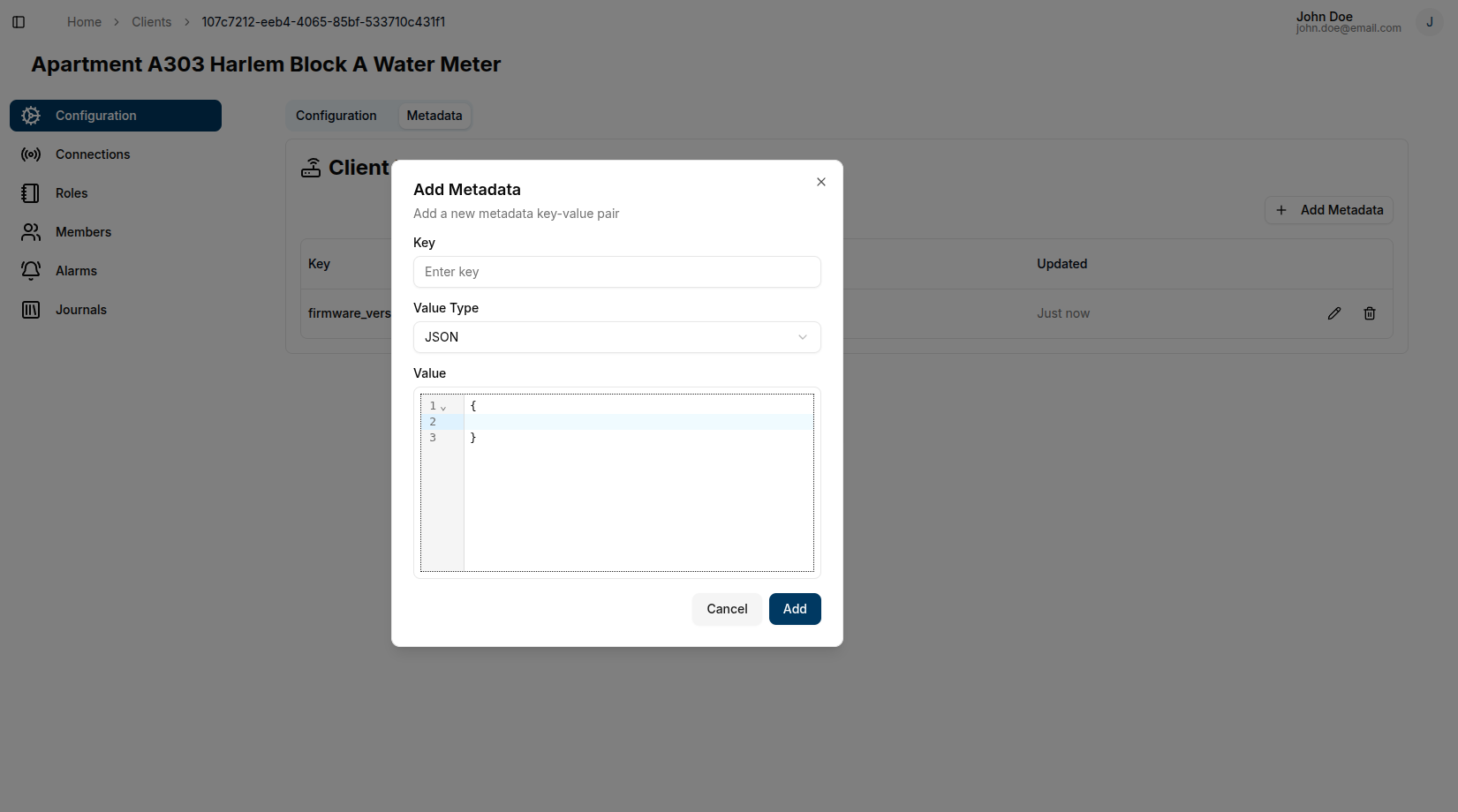Collapse line 1 fold arrow in editor
The height and width of the screenshot is (812, 1458).
tap(443, 407)
